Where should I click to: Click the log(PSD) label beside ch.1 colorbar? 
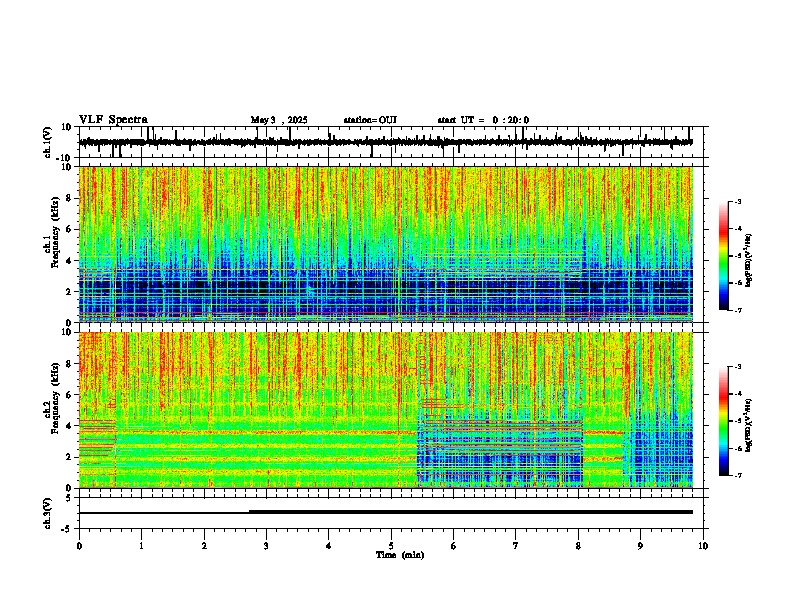(x=749, y=261)
